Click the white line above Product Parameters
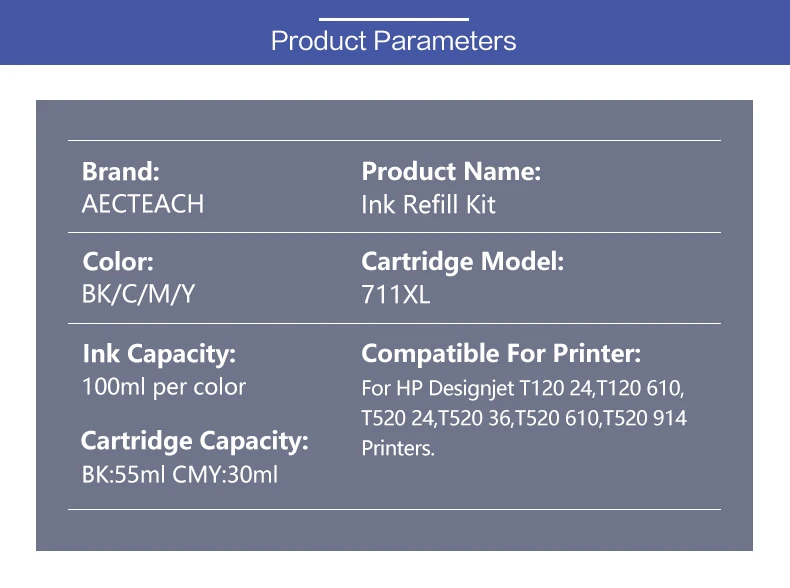Image resolution: width=790 pixels, height=588 pixels. point(393,19)
